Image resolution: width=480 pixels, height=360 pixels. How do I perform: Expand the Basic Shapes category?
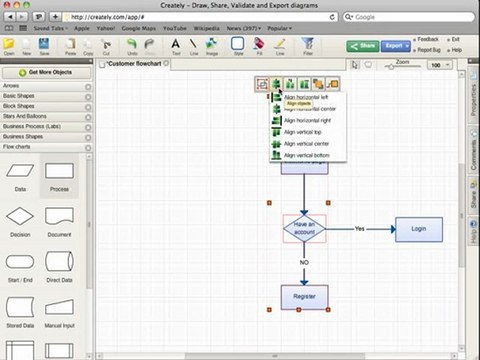click(x=46, y=96)
